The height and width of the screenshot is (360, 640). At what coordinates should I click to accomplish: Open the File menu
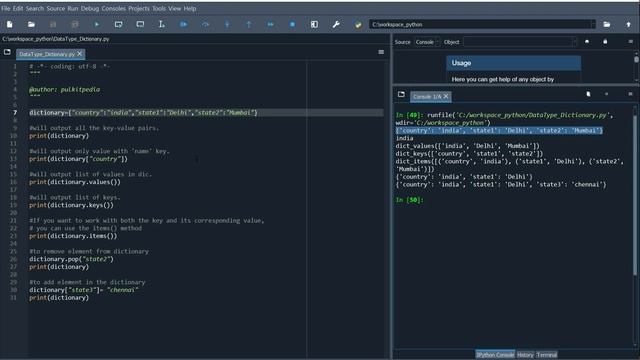pyautogui.click(x=6, y=9)
